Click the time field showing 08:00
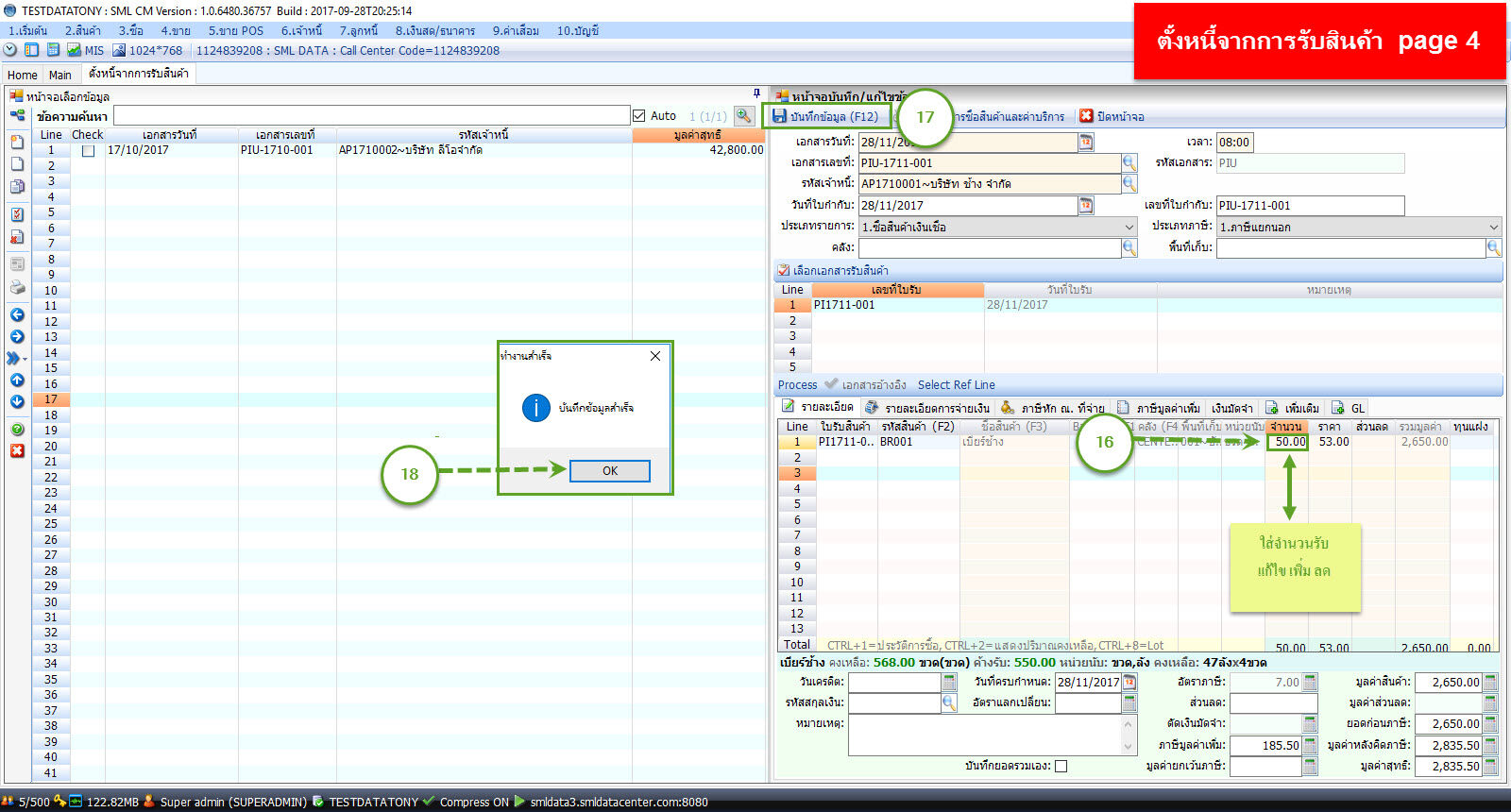 1234,142
